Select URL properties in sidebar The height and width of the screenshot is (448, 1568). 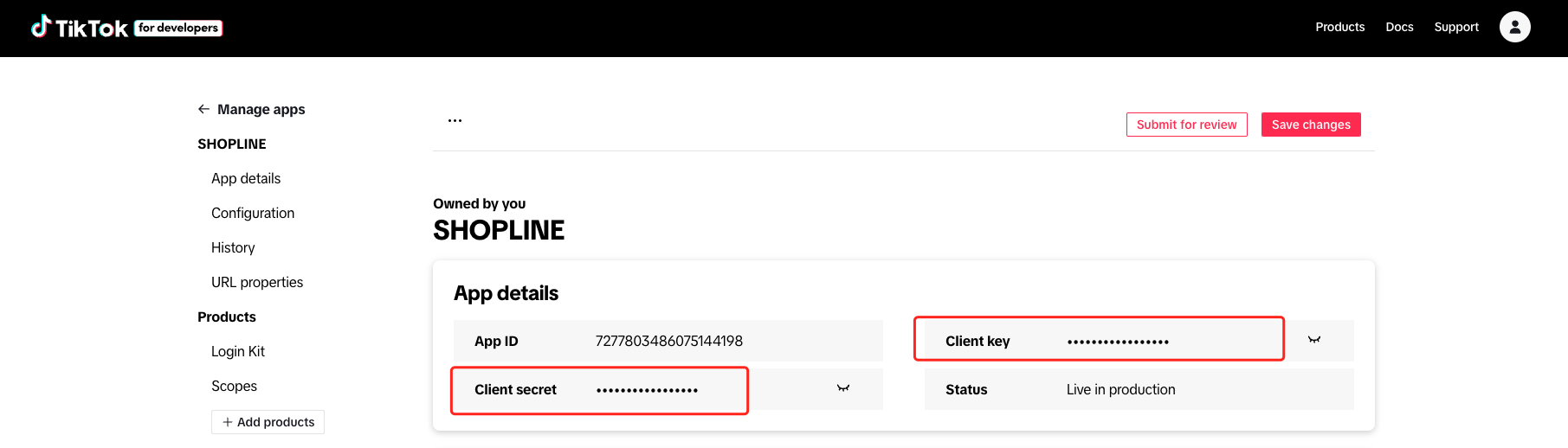(257, 282)
